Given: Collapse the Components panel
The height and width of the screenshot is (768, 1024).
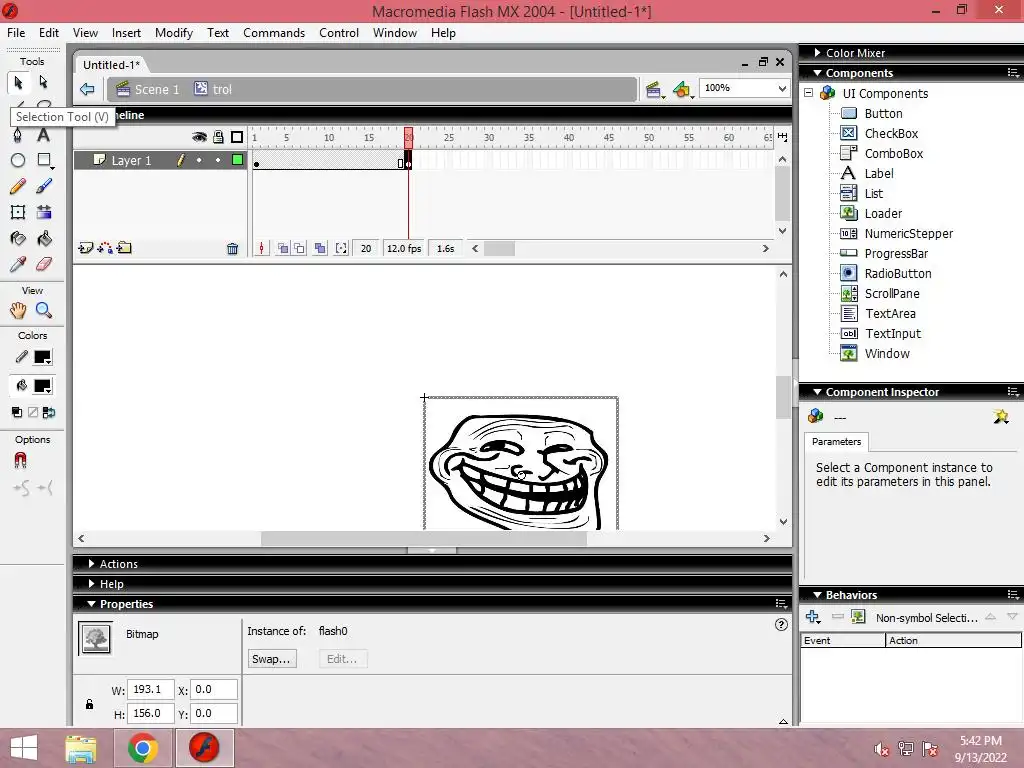Looking at the screenshot, I should click(817, 73).
